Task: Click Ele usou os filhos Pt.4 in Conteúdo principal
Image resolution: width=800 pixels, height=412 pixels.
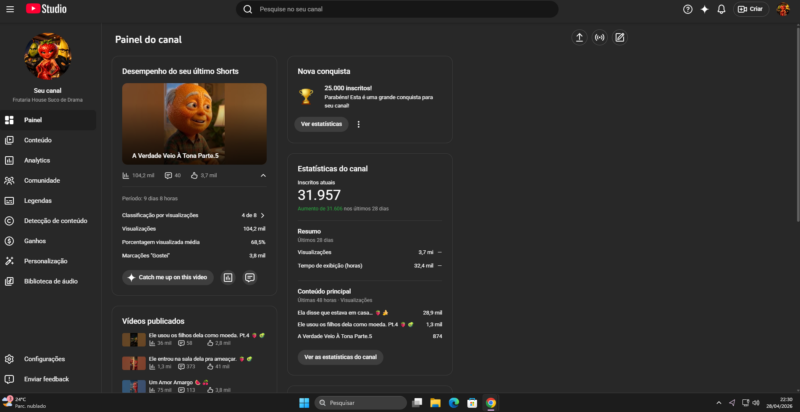Action: point(370,324)
